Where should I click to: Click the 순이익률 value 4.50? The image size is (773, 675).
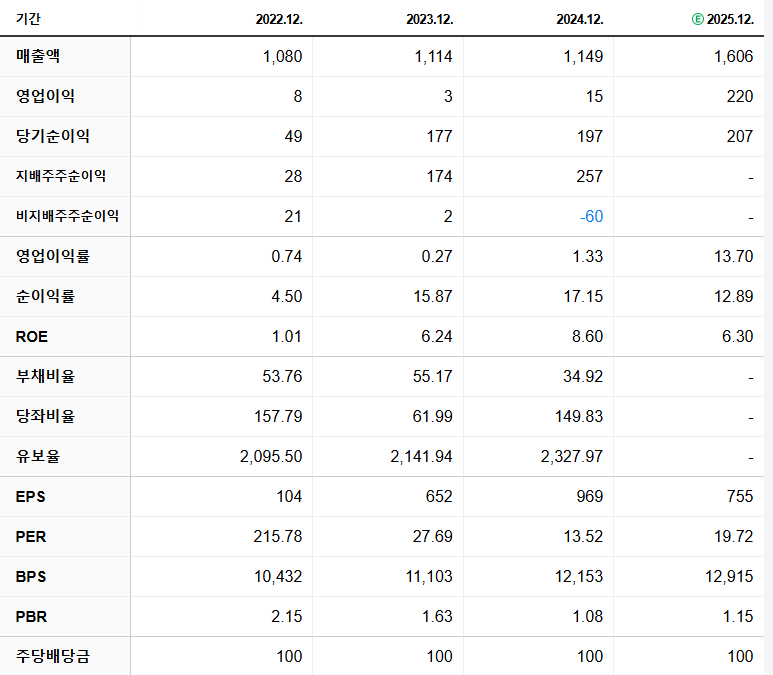point(286,296)
